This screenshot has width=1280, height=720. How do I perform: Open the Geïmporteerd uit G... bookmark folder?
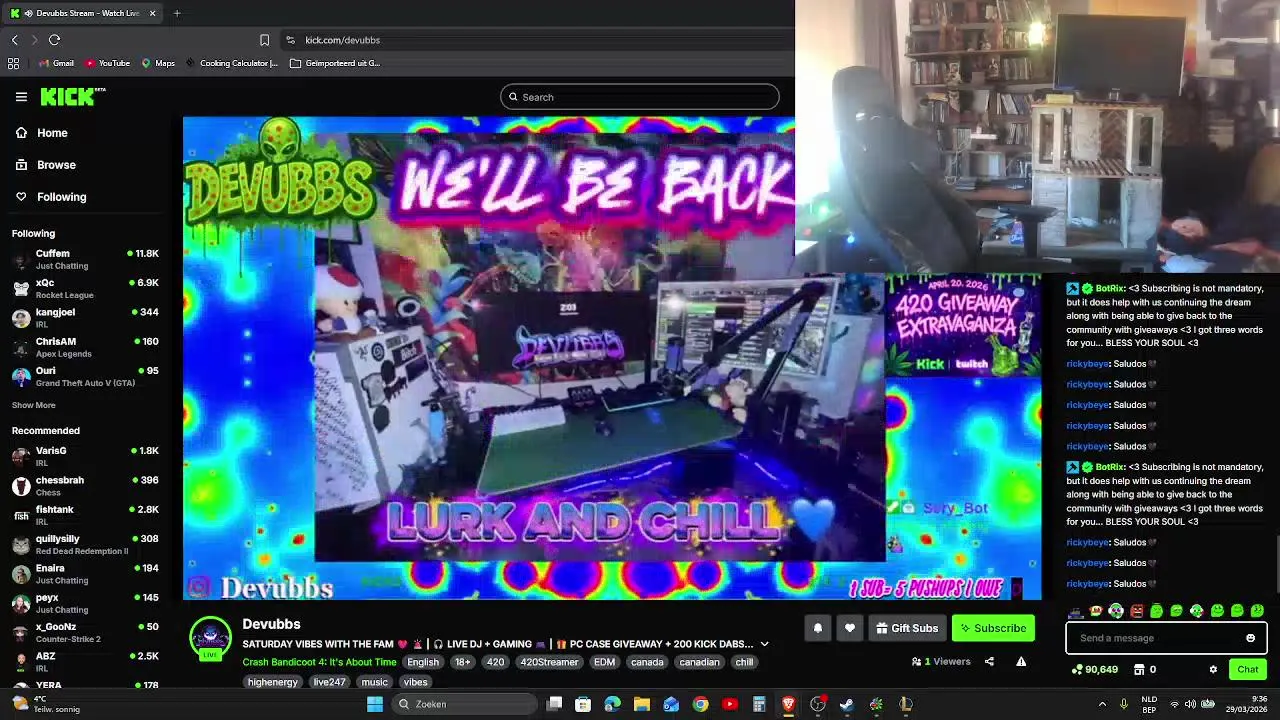pyautogui.click(x=335, y=63)
